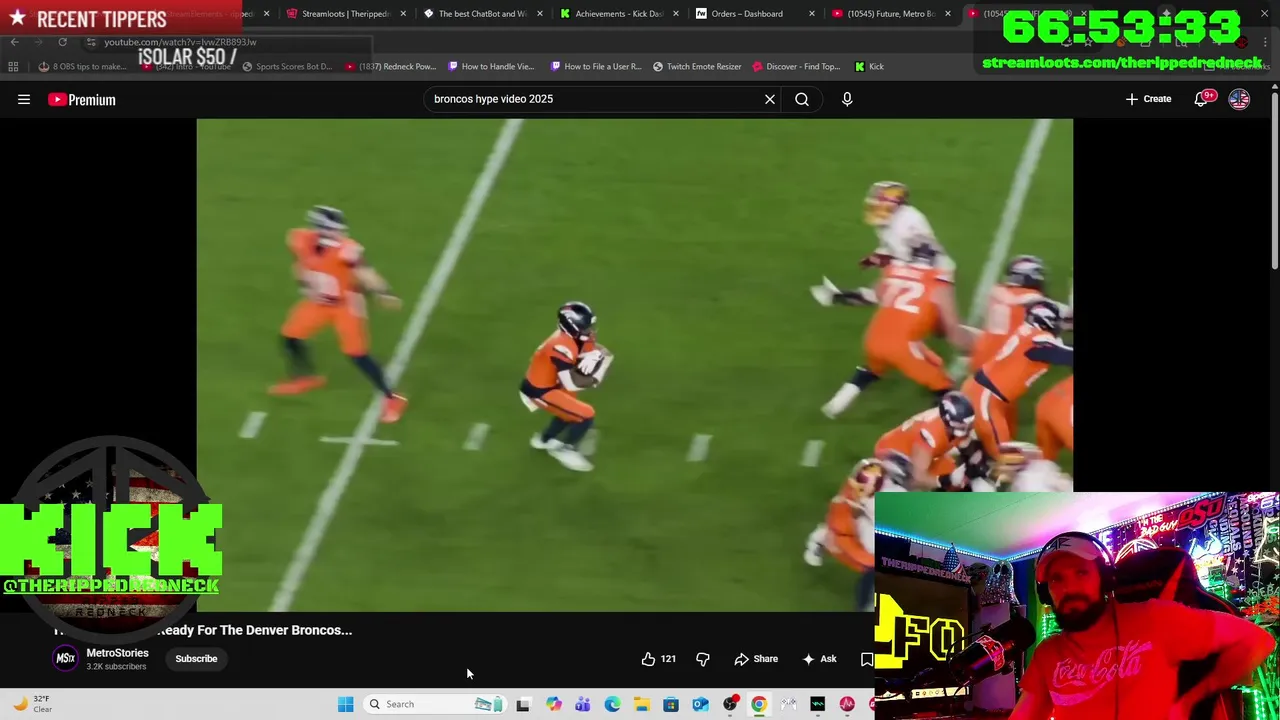Open the Create menu
This screenshot has height=720, width=1280.
tap(1148, 99)
